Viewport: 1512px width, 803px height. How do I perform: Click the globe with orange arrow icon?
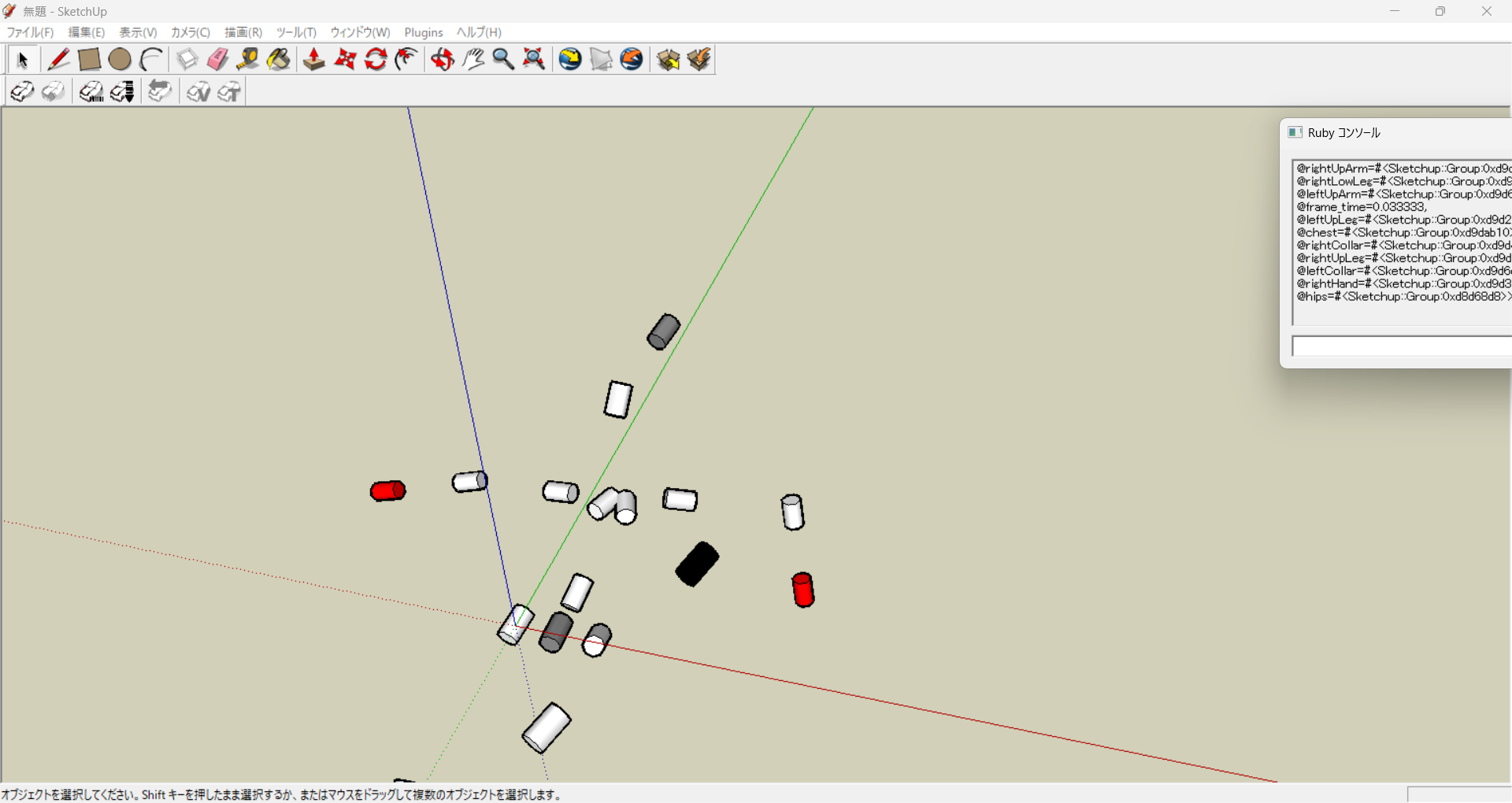tap(632, 60)
